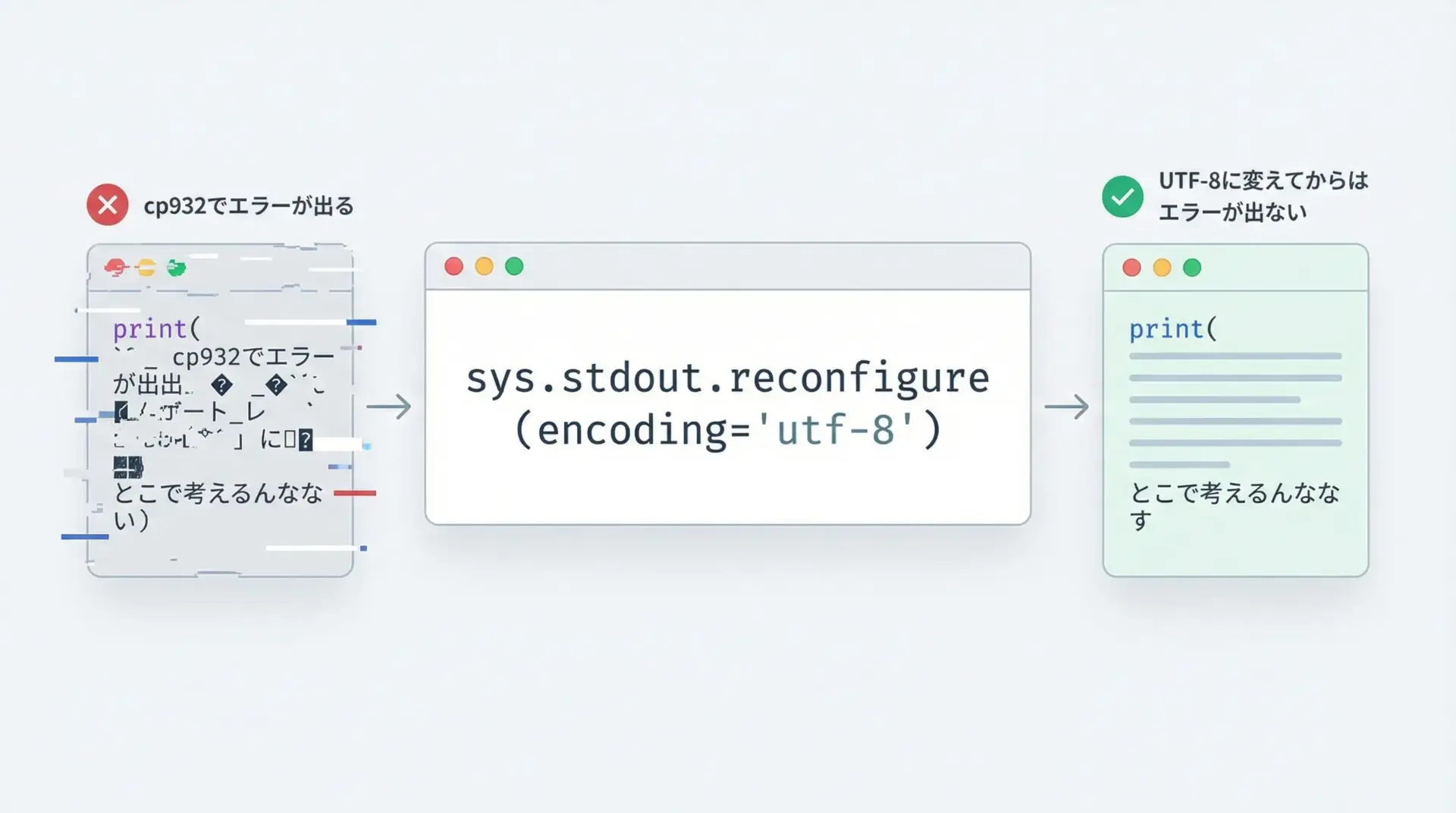Click the first gray placeholder line under print(

pyautogui.click(x=1235, y=356)
